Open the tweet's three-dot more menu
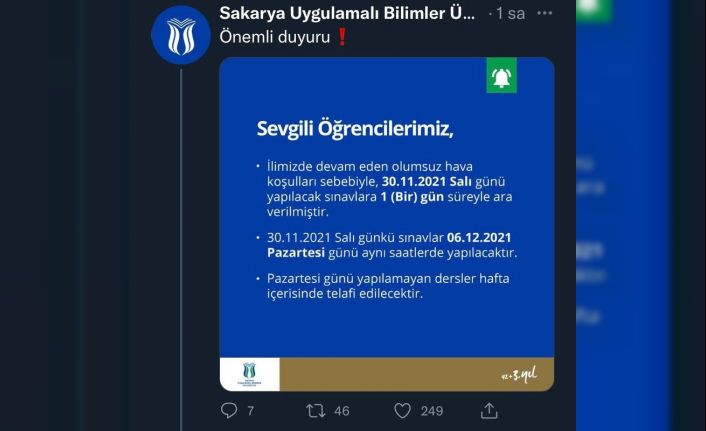 pos(544,14)
